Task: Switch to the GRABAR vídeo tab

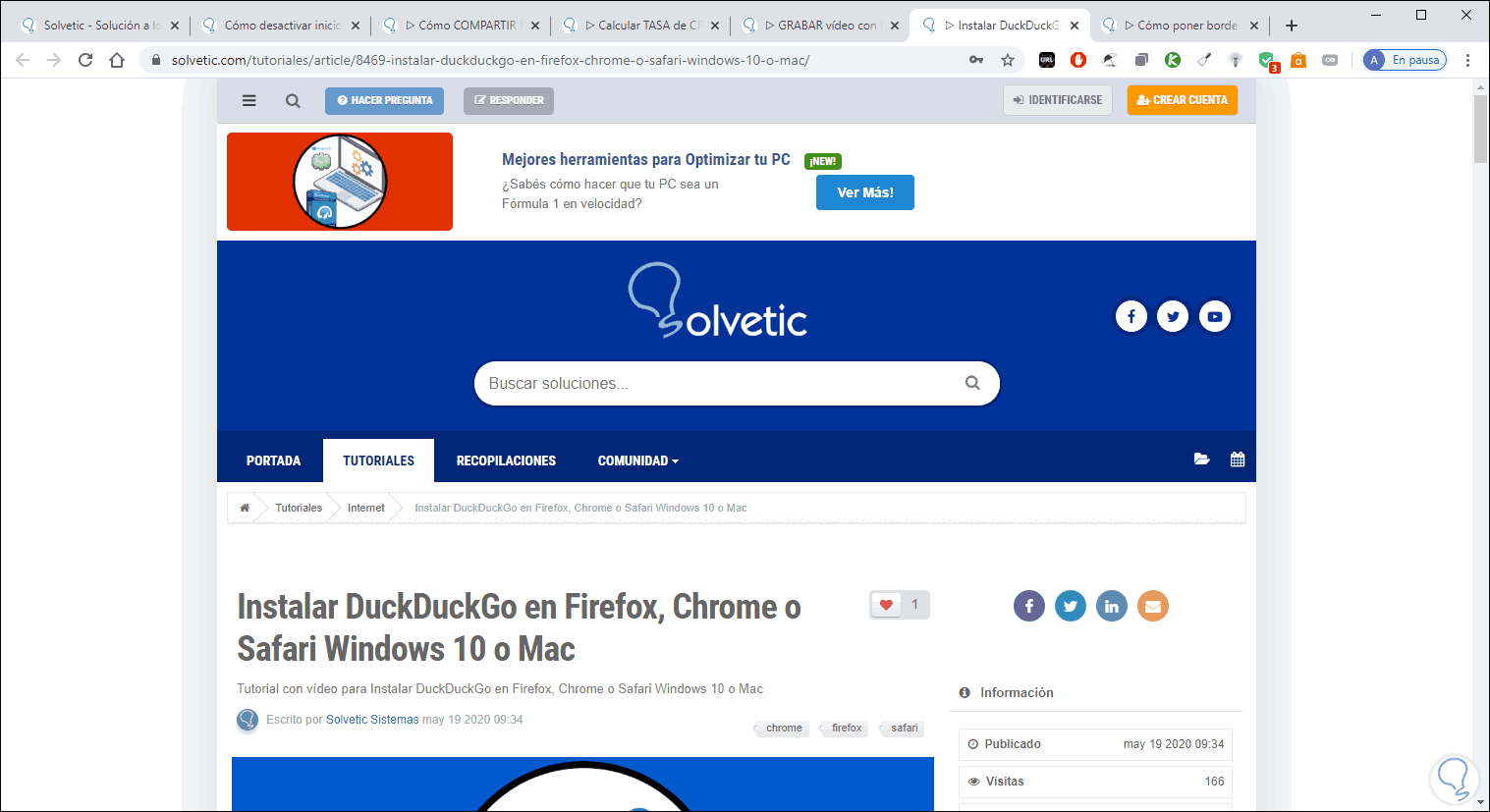Action: pyautogui.click(x=820, y=26)
